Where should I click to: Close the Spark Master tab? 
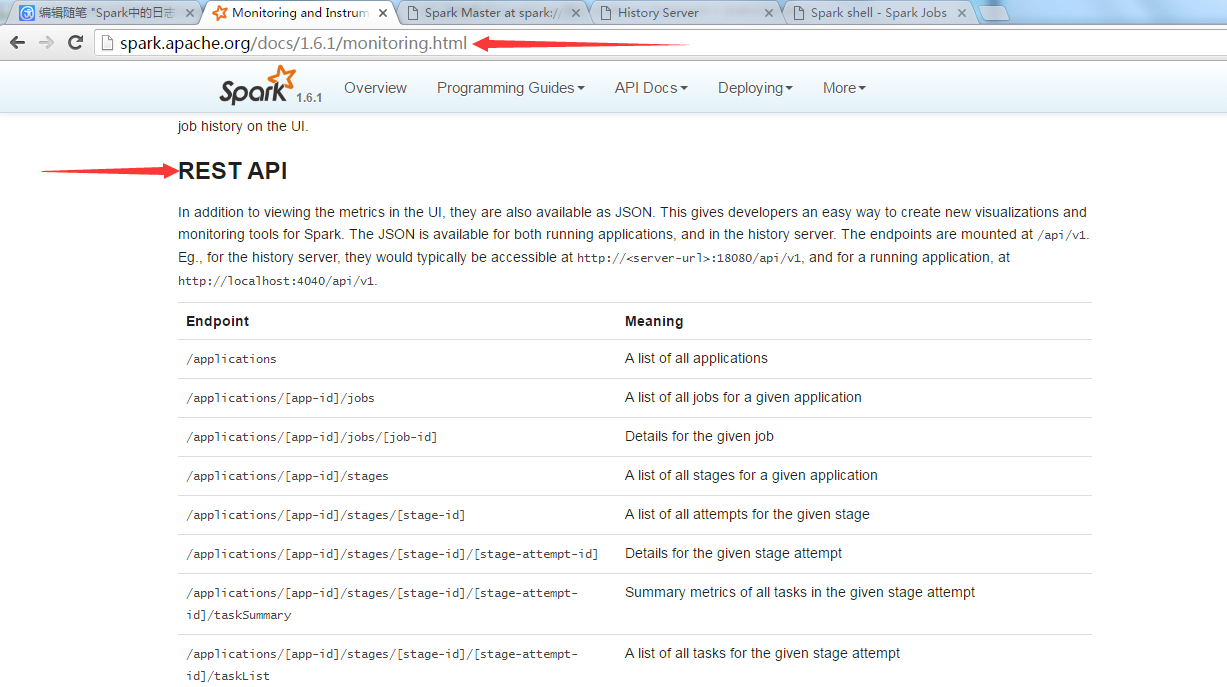coord(576,13)
